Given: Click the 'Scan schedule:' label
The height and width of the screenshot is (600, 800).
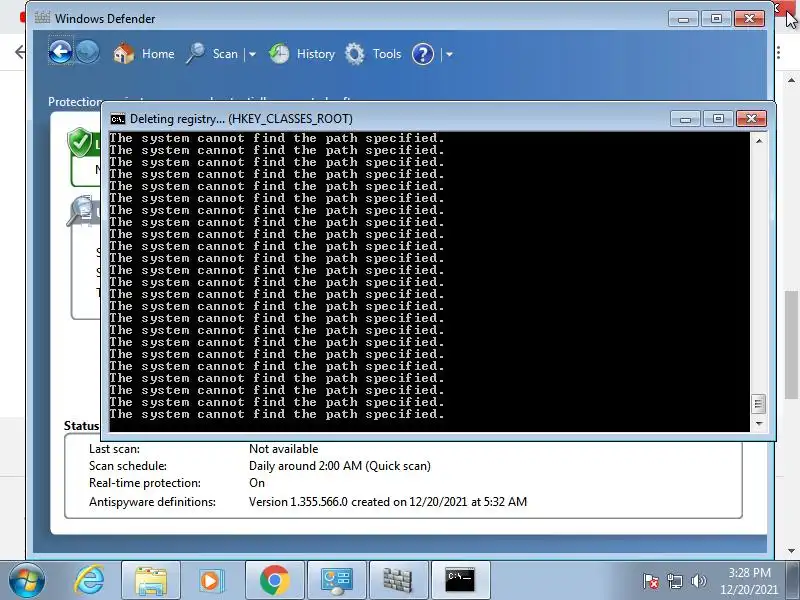Looking at the screenshot, I should click(x=128, y=466).
